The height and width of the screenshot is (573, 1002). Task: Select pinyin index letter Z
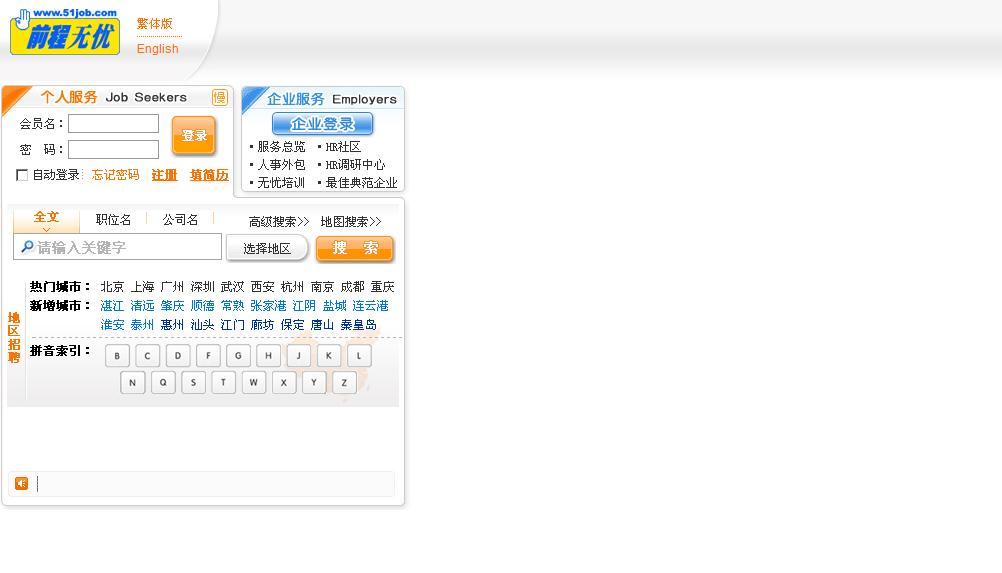(344, 383)
